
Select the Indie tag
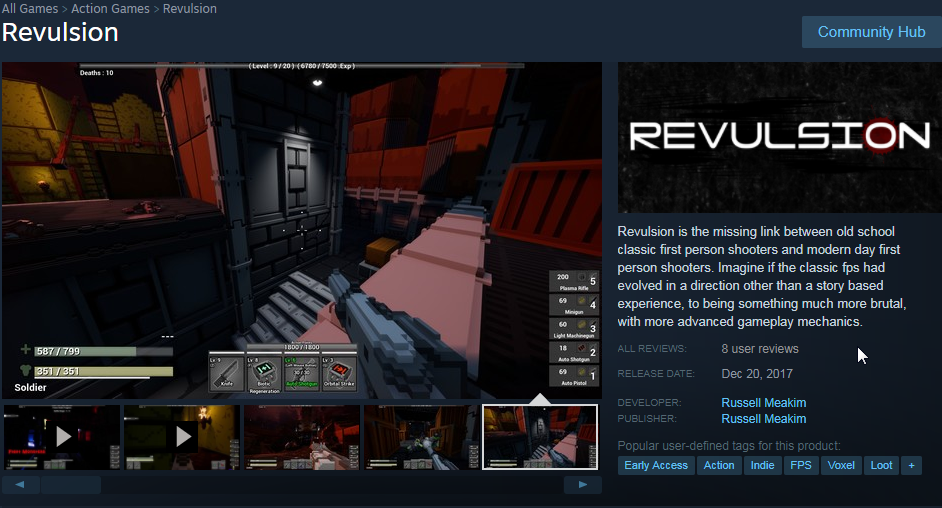point(762,465)
